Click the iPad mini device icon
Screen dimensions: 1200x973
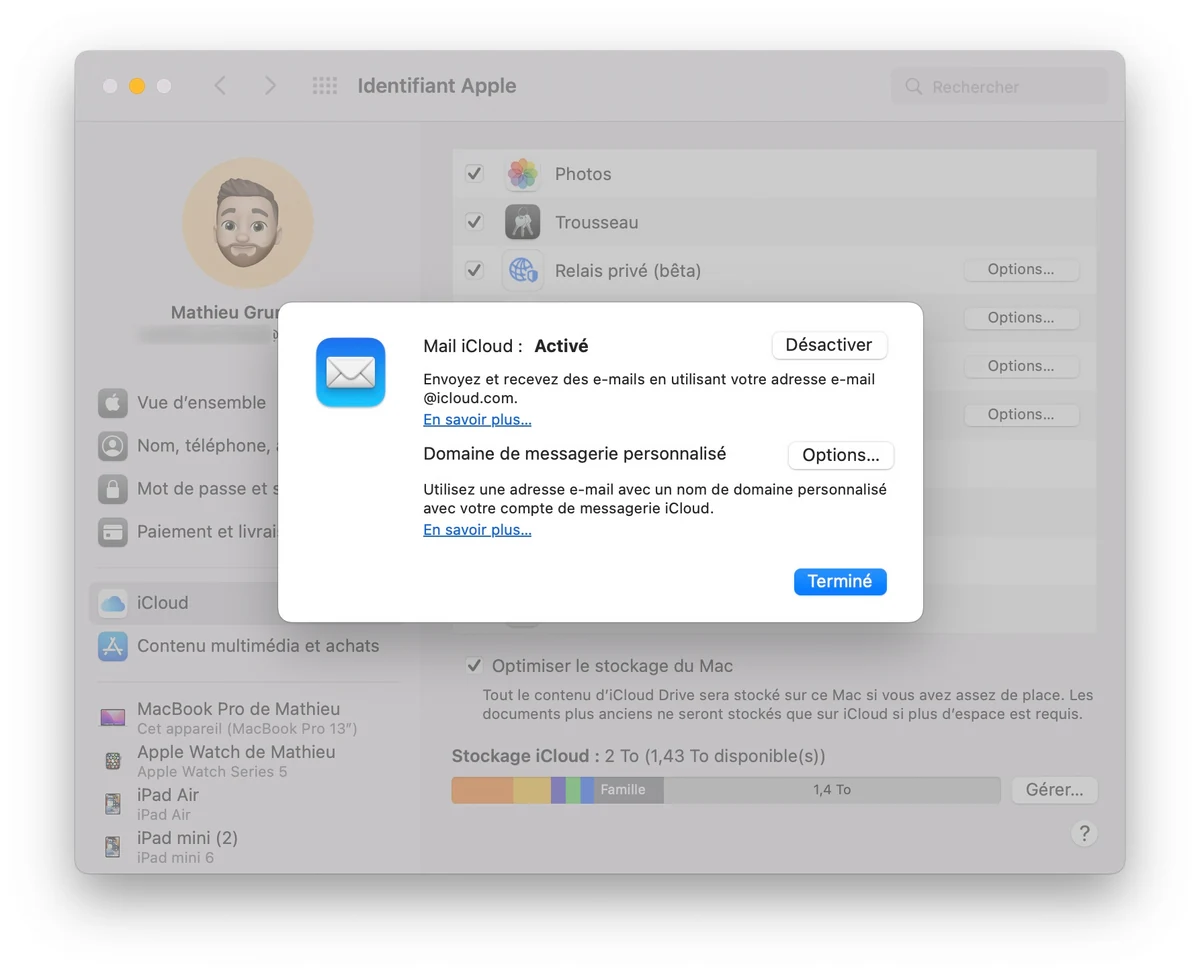pos(113,847)
